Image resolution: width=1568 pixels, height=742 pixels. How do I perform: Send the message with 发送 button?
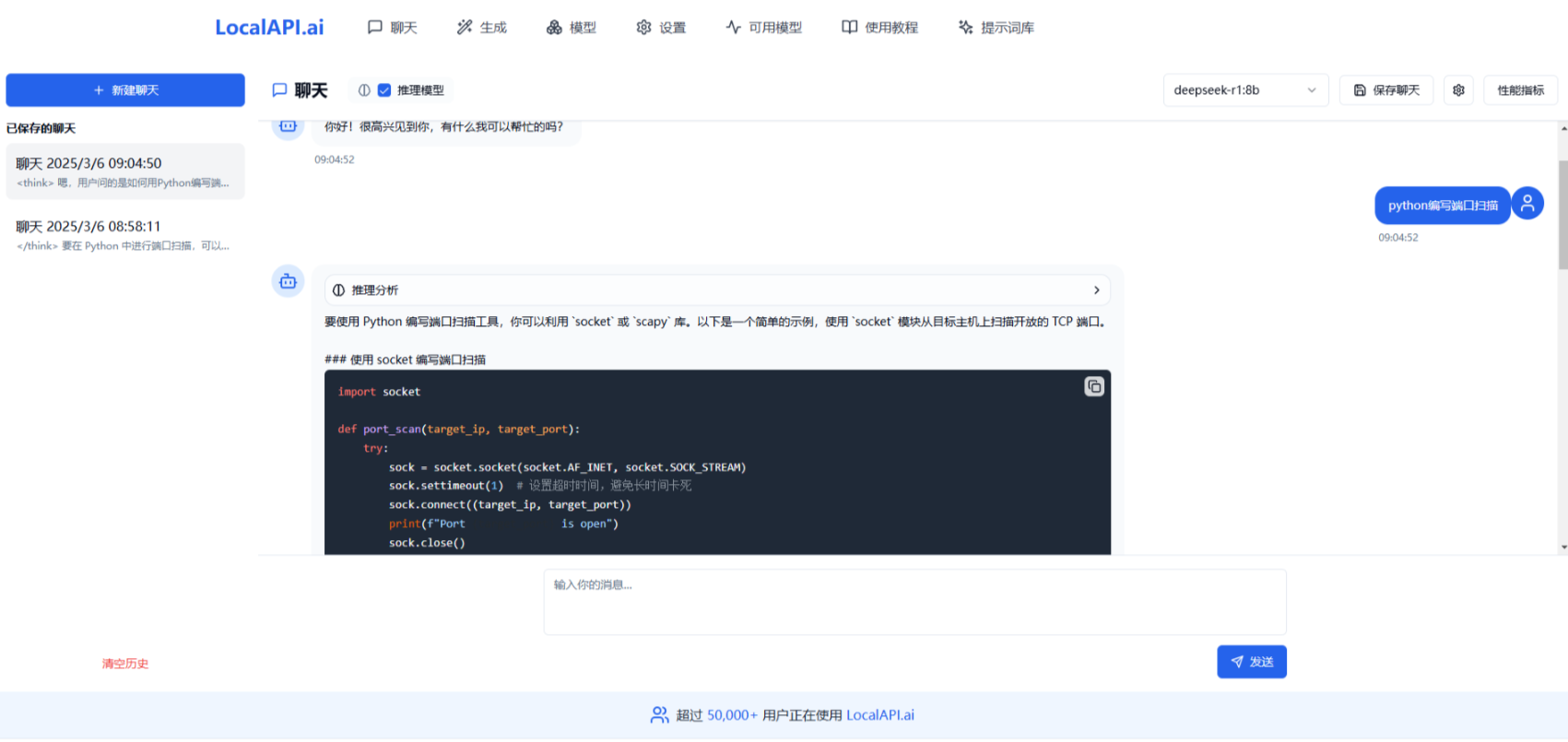coord(1252,662)
